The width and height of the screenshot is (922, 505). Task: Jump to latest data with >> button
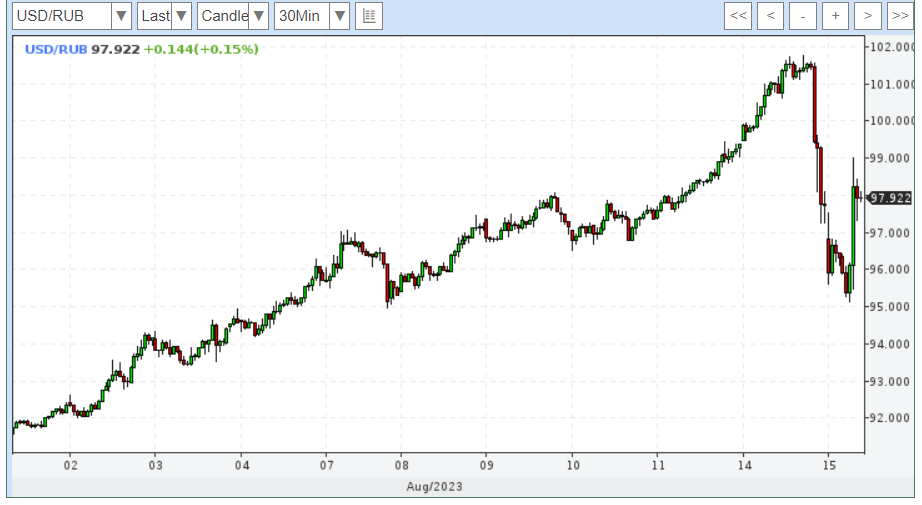(900, 16)
